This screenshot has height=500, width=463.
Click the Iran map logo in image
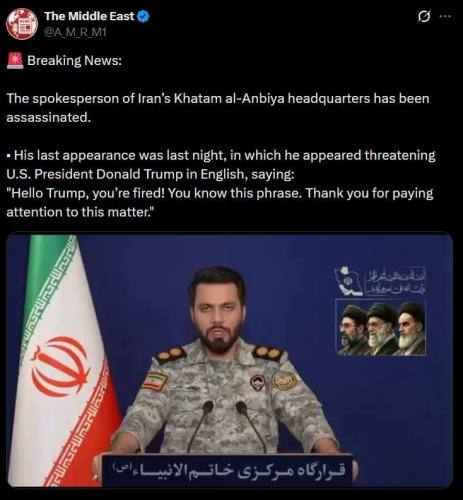[x=349, y=281]
